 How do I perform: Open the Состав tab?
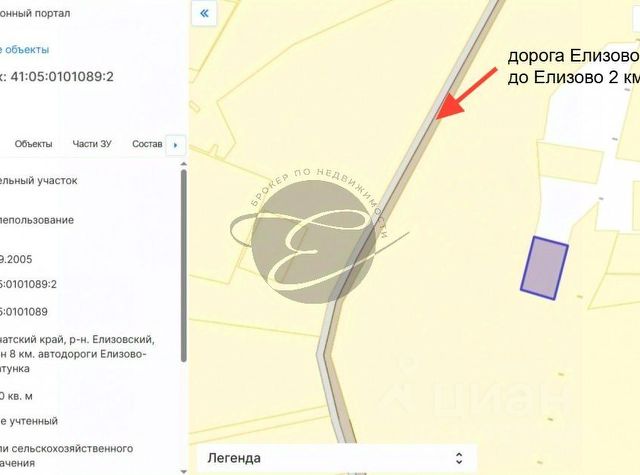(x=147, y=144)
